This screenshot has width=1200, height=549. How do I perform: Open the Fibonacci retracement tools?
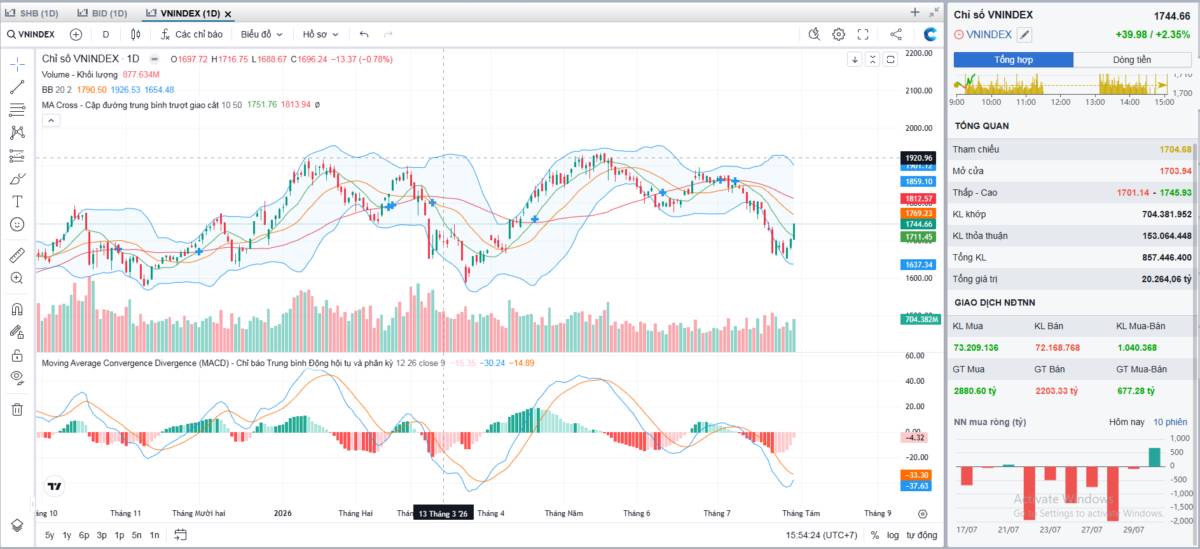(17, 110)
